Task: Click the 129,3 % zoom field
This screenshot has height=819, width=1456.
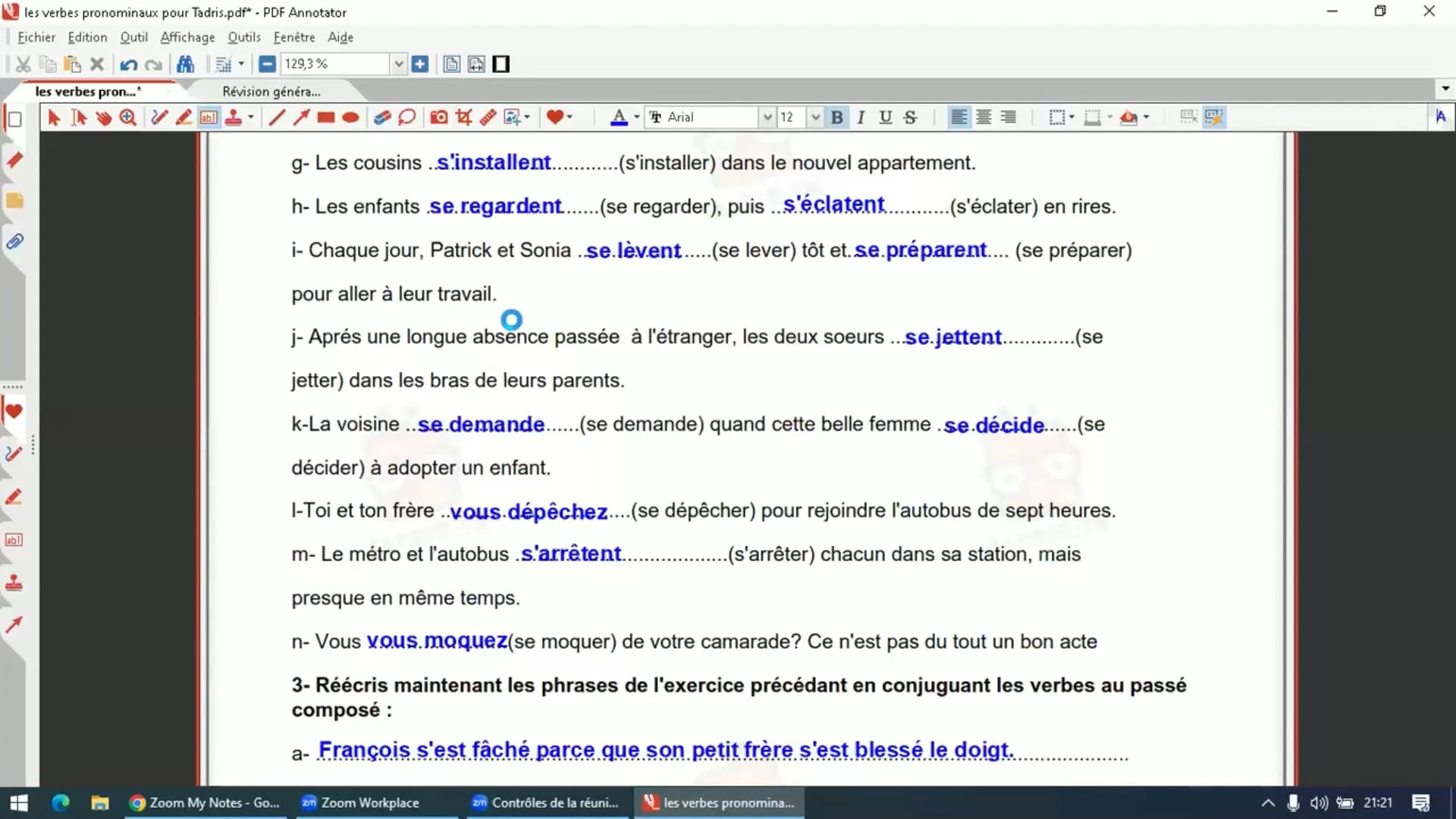Action: pyautogui.click(x=335, y=64)
